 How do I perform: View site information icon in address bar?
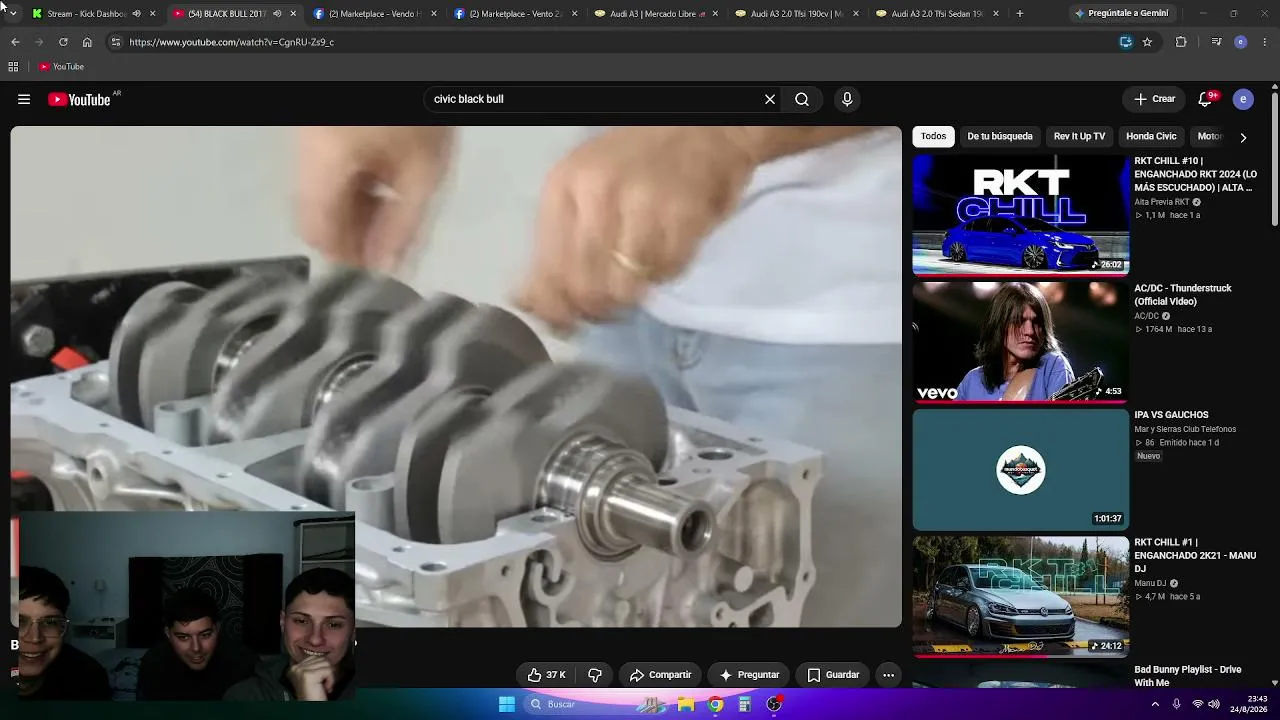[116, 42]
